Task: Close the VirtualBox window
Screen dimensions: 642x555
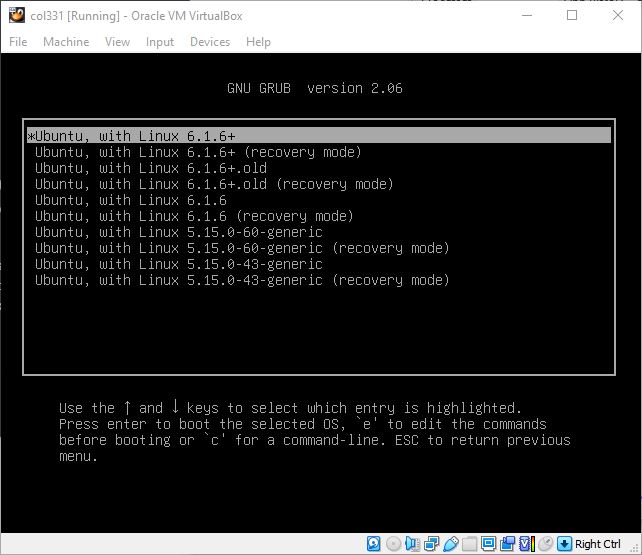Action: (618, 16)
